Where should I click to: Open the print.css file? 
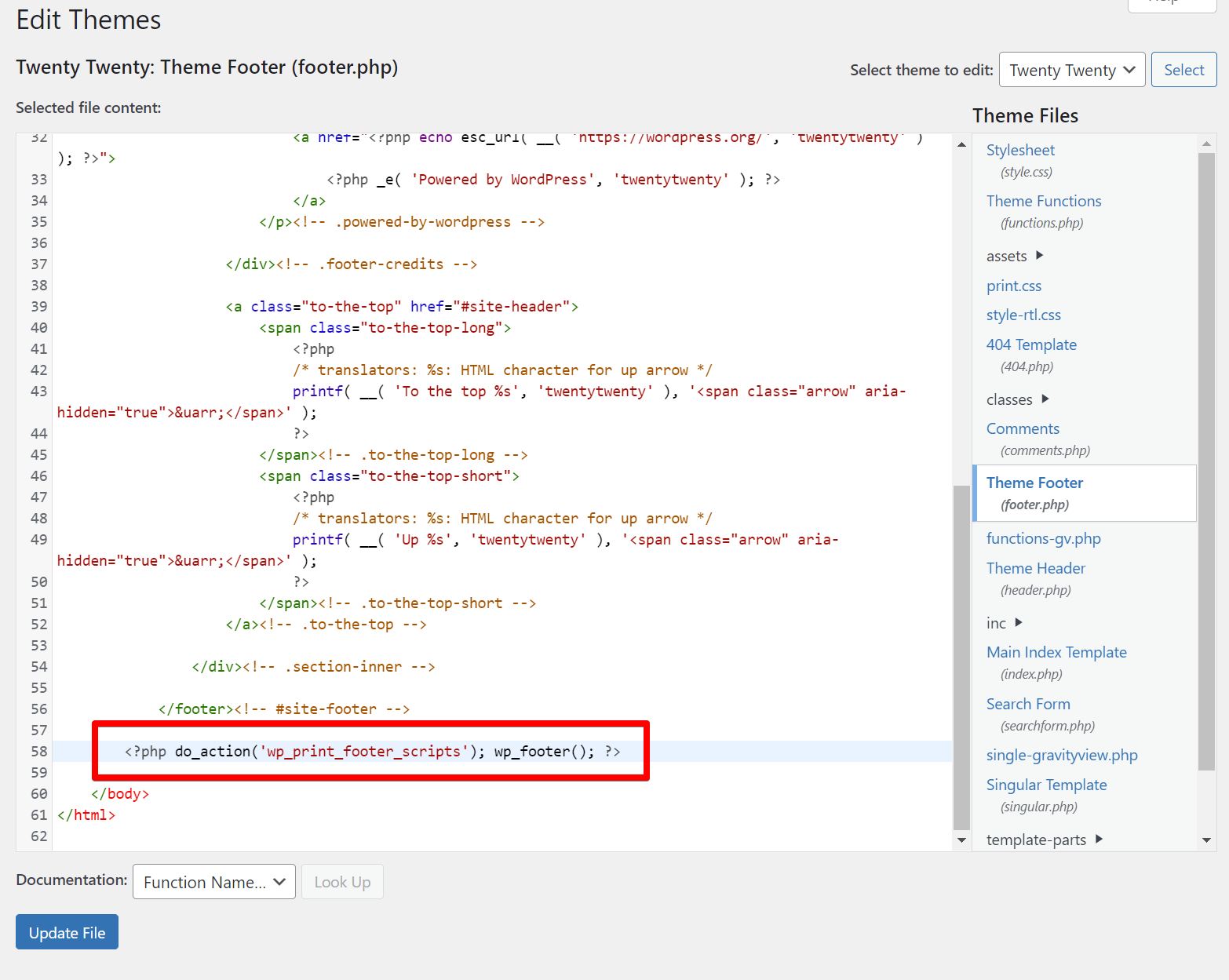coord(1013,286)
